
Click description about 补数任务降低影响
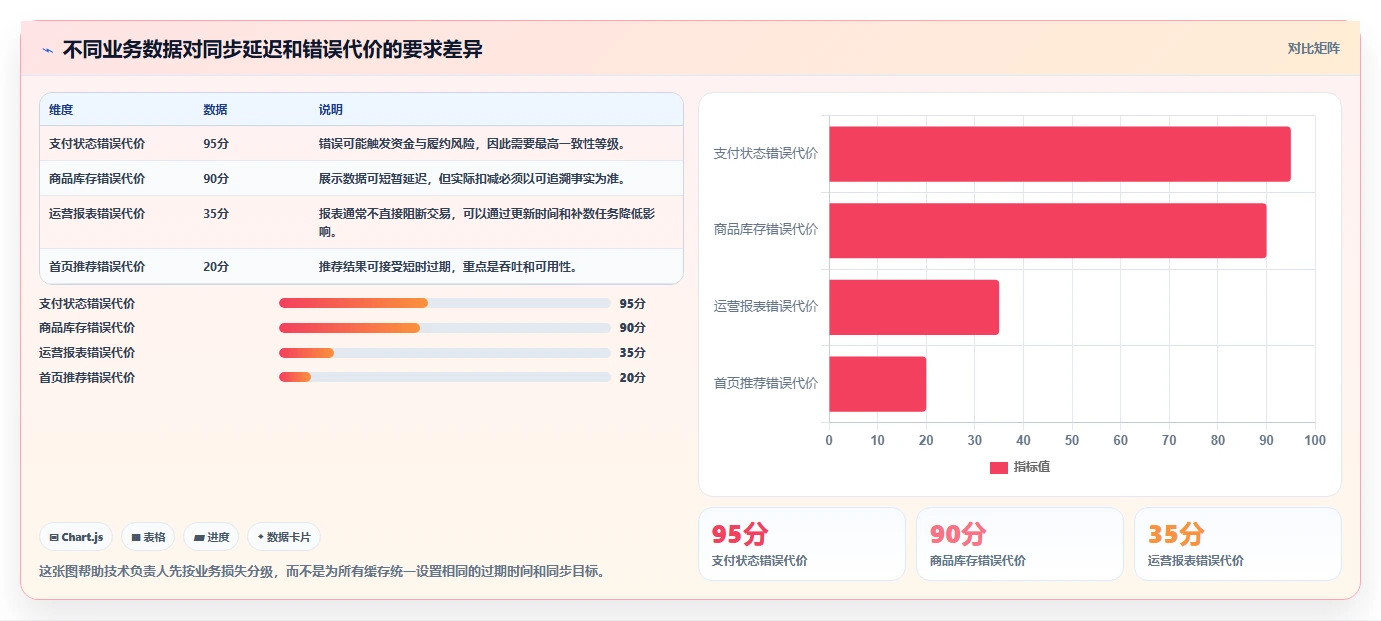point(487,223)
